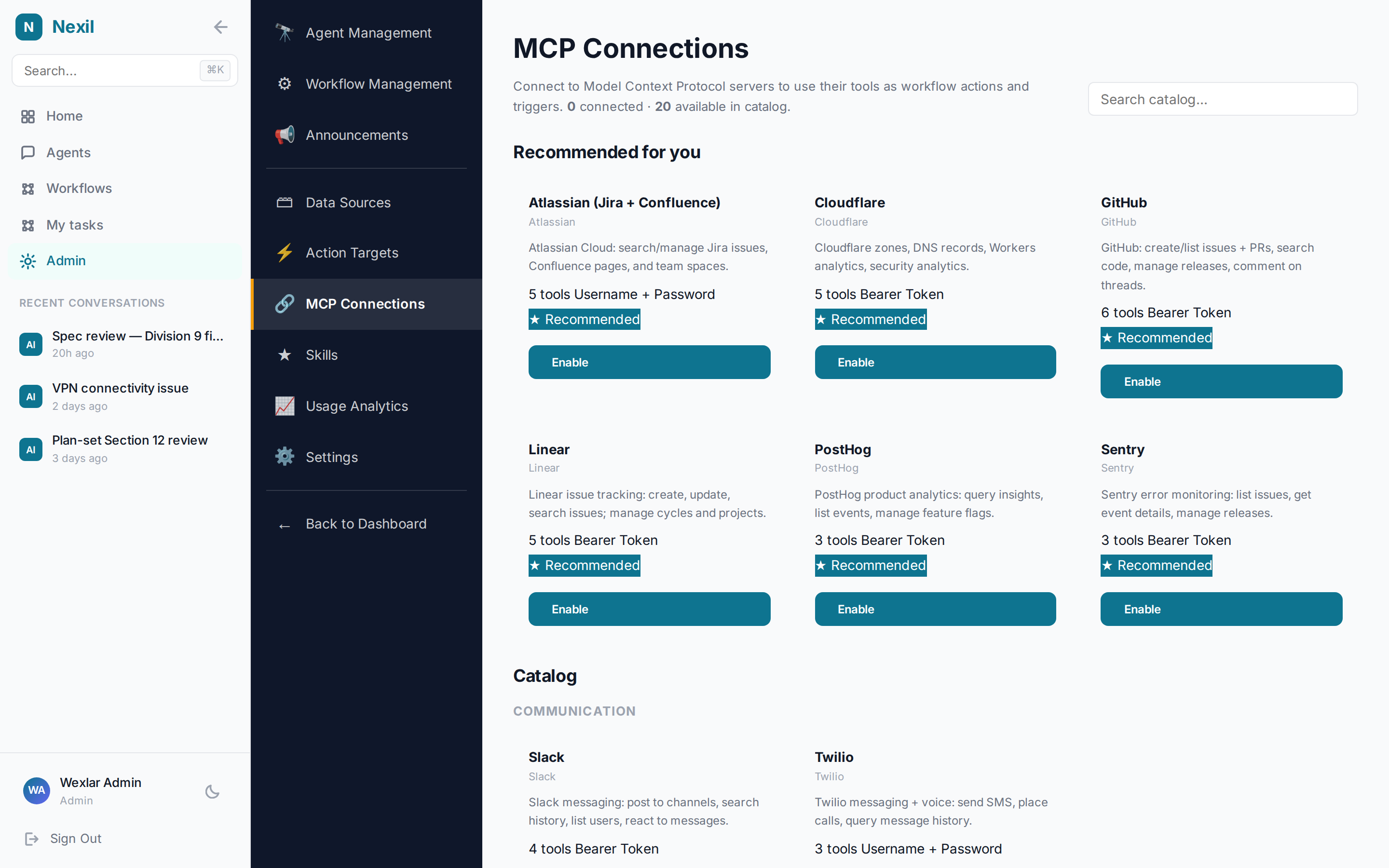
Task: Click the Twilio catalog card title
Action: 834,757
